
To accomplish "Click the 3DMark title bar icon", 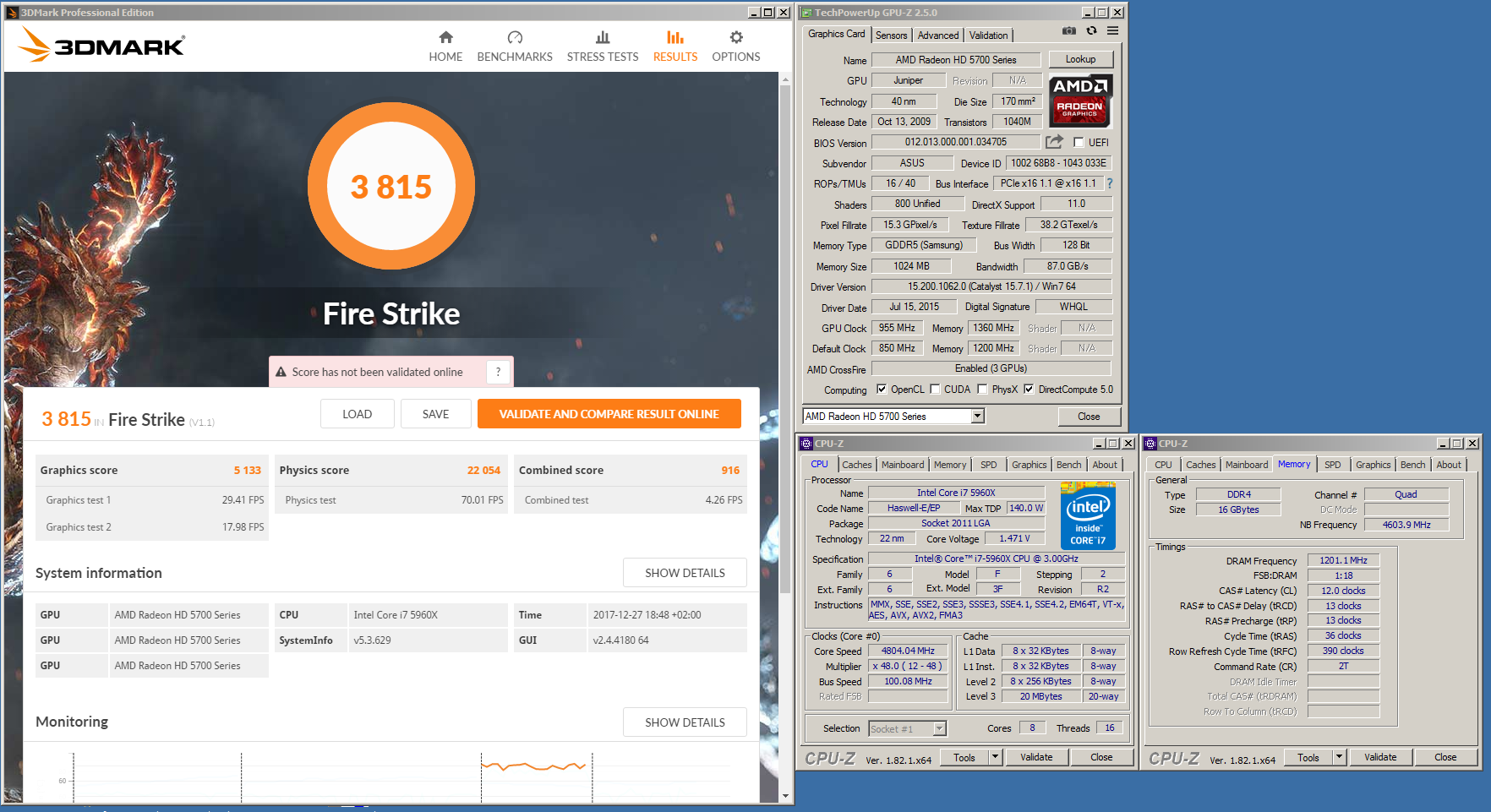I will coord(12,13).
